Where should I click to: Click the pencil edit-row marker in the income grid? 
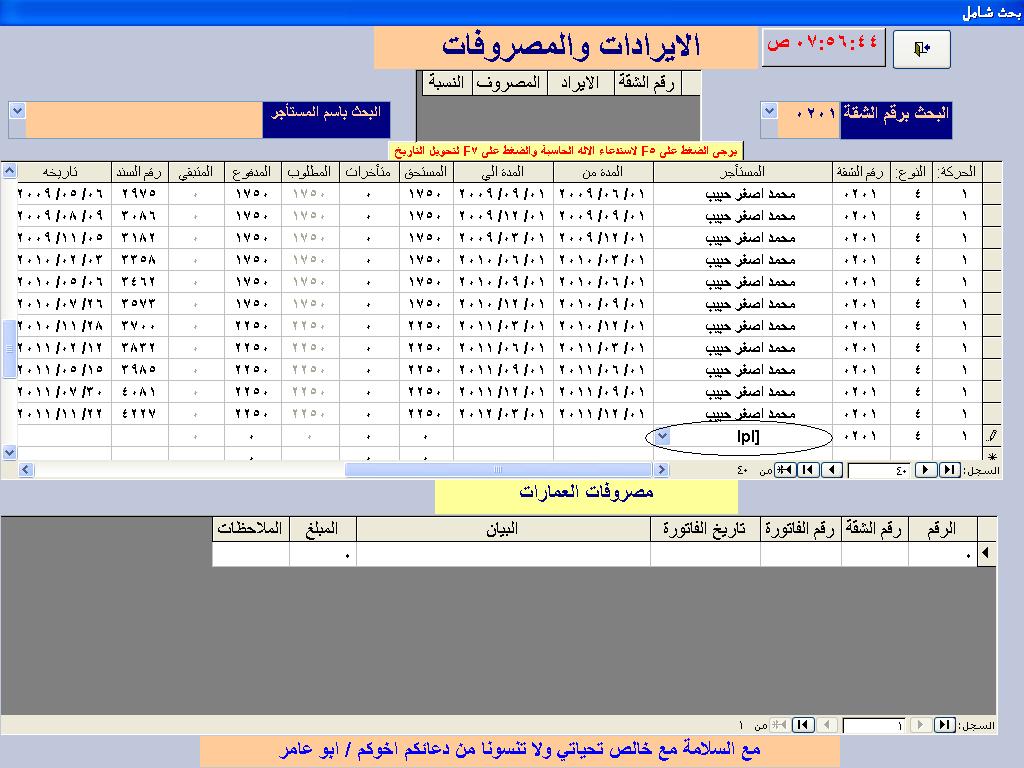(x=992, y=436)
